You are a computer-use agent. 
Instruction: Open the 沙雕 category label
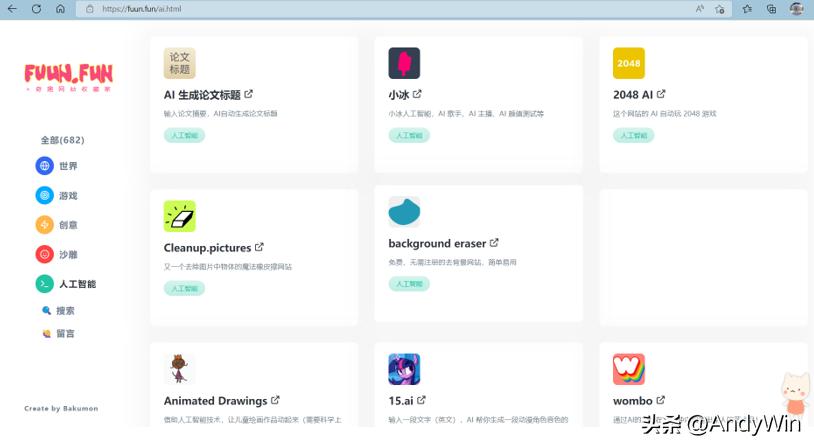[x=68, y=254]
